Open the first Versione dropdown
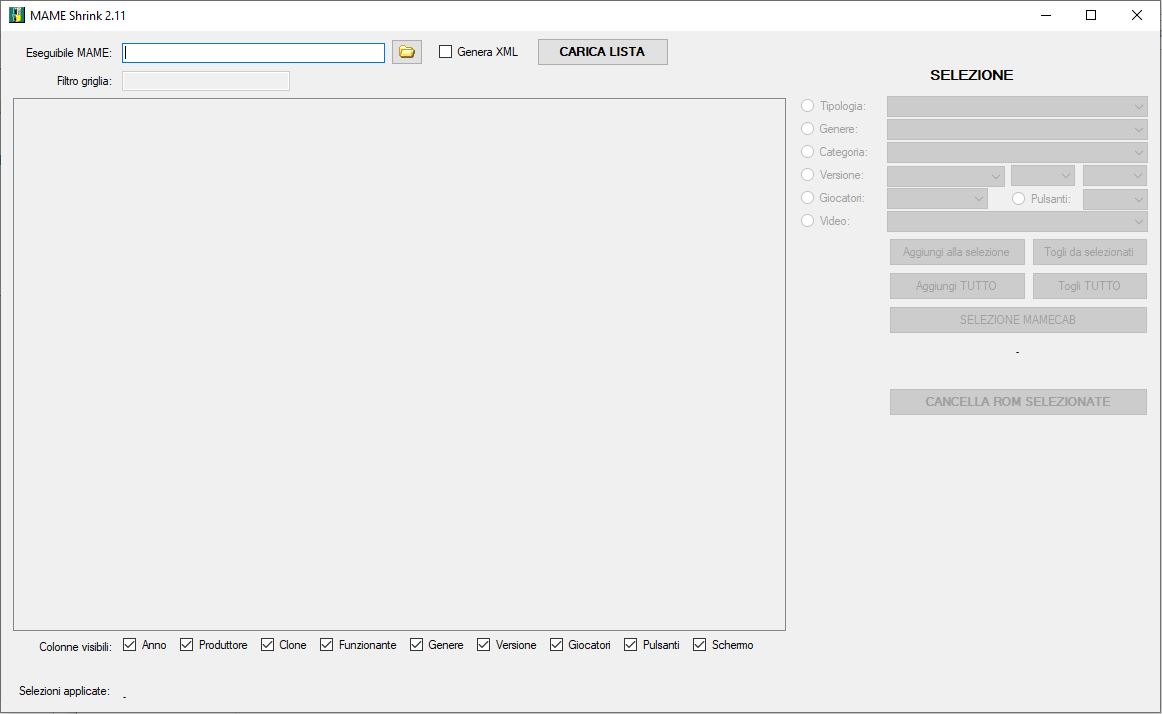This screenshot has height=714, width=1162. (946, 176)
